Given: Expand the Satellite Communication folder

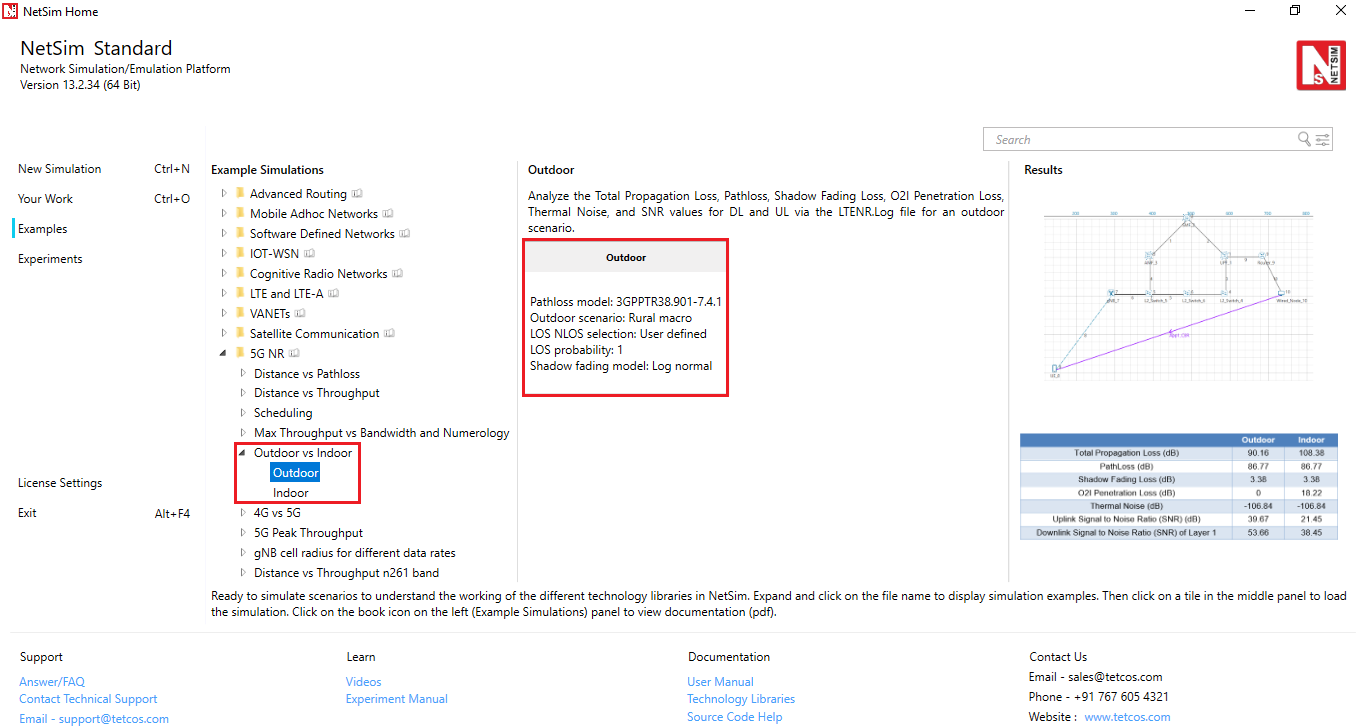Looking at the screenshot, I should (x=224, y=334).
